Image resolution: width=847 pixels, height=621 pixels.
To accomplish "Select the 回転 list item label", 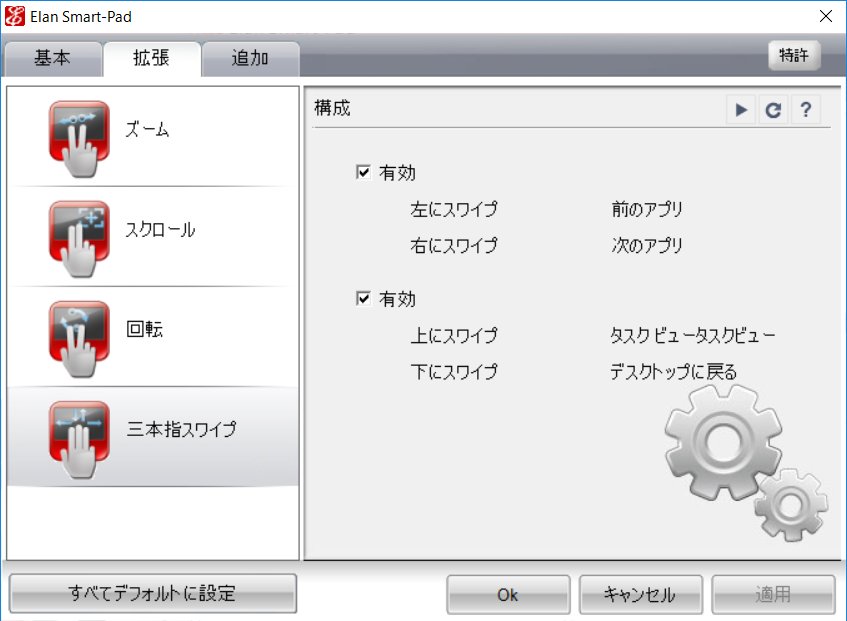I will (x=144, y=329).
